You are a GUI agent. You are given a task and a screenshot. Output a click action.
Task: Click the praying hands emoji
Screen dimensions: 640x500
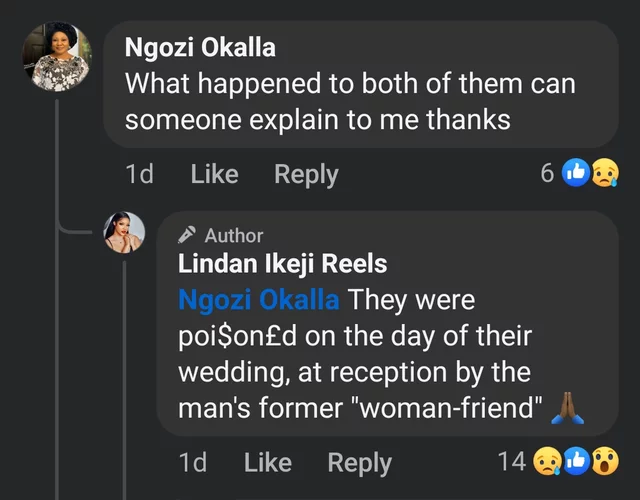pyautogui.click(x=565, y=409)
